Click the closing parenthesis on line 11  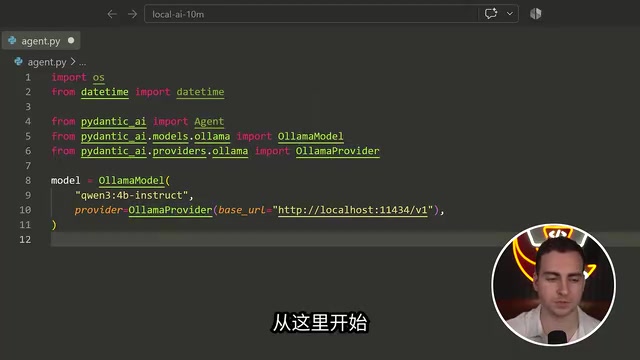pos(54,225)
